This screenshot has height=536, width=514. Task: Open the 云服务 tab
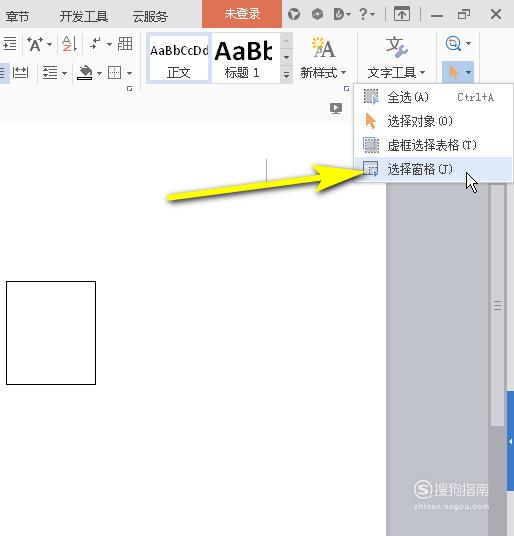coord(150,16)
